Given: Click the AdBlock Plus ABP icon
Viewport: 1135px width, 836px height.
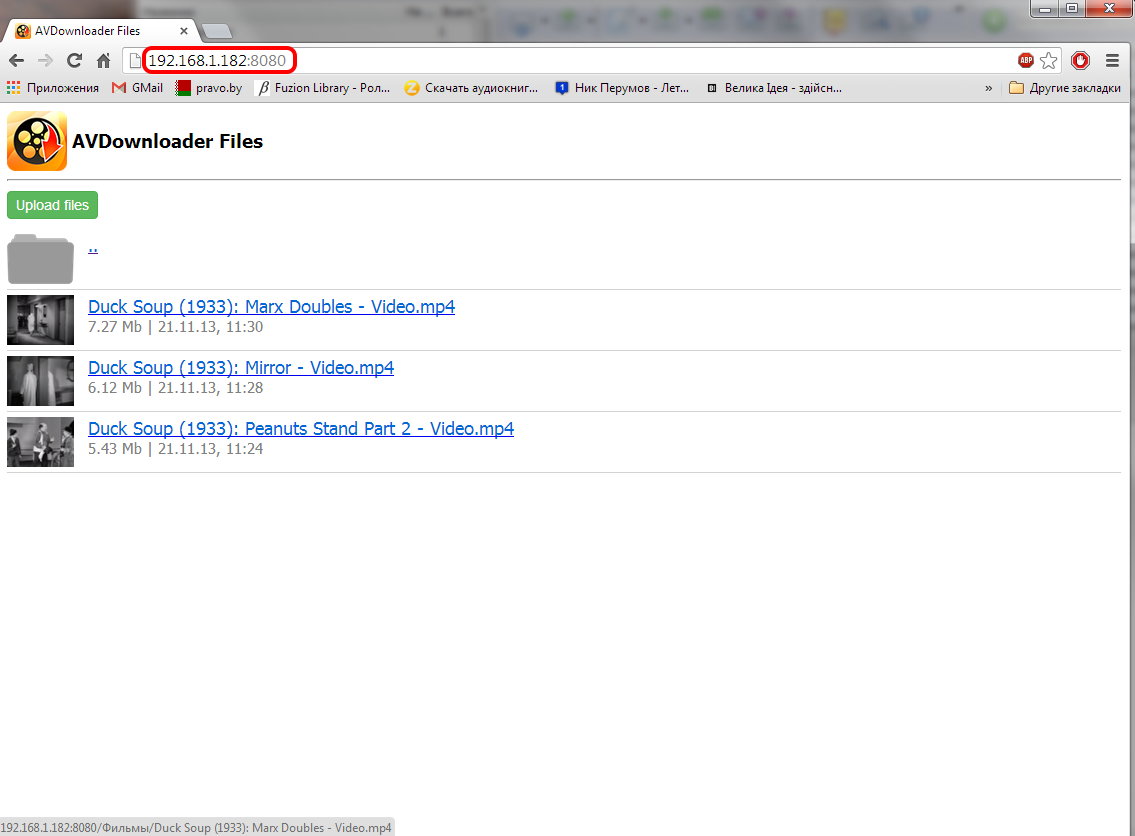Looking at the screenshot, I should click(x=1026, y=61).
